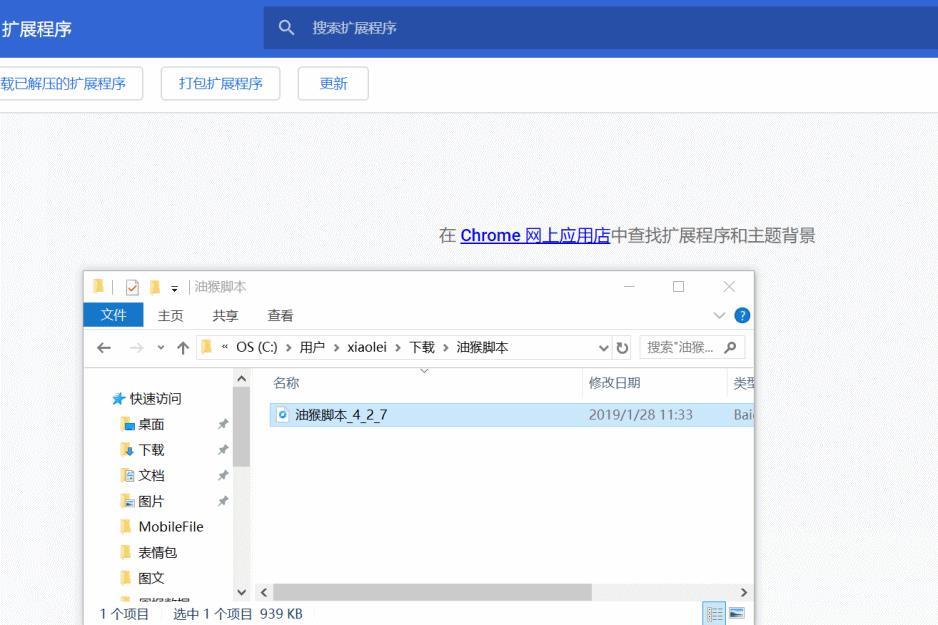Sort by the 修改日期 column header
Screen dimensions: 938x625
pyautogui.click(x=614, y=383)
